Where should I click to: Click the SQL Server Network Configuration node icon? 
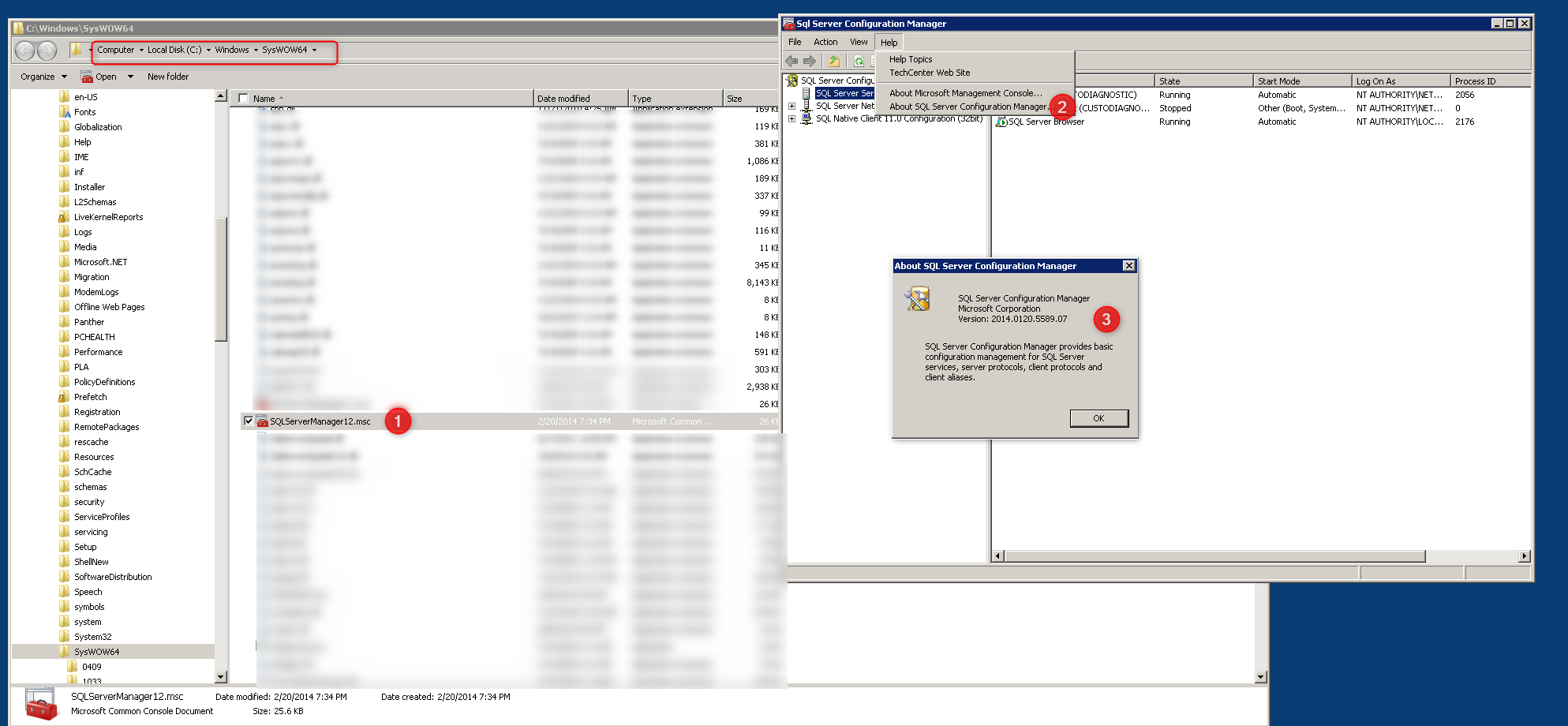click(806, 106)
